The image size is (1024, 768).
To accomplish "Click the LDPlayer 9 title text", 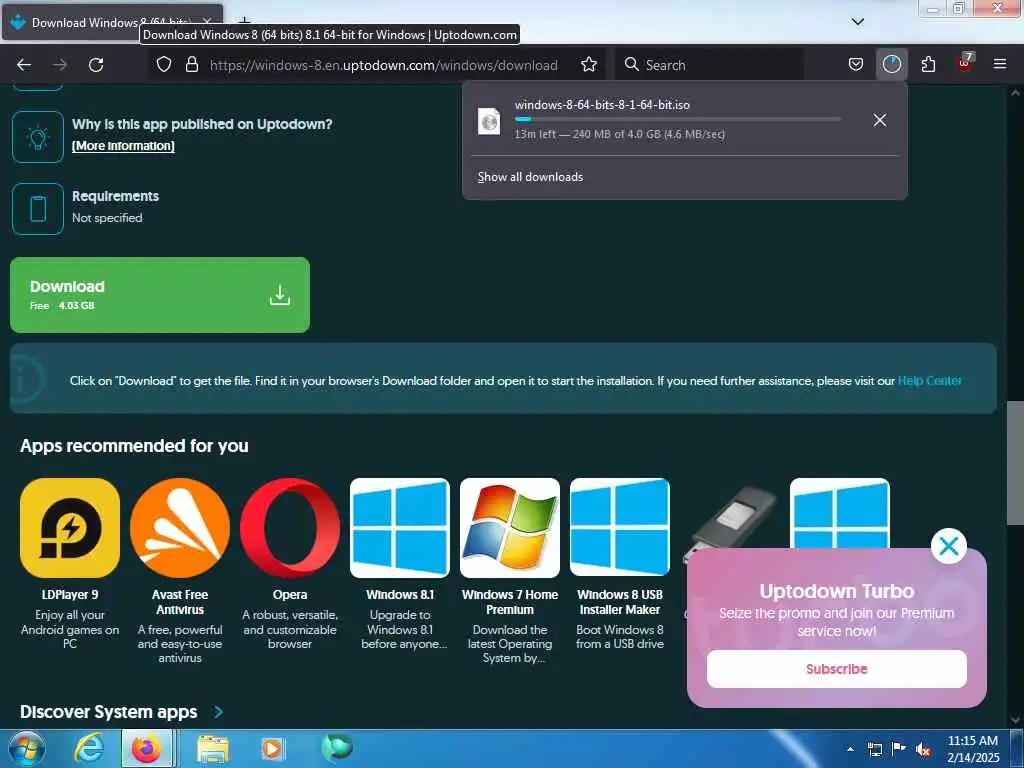I will pos(70,595).
